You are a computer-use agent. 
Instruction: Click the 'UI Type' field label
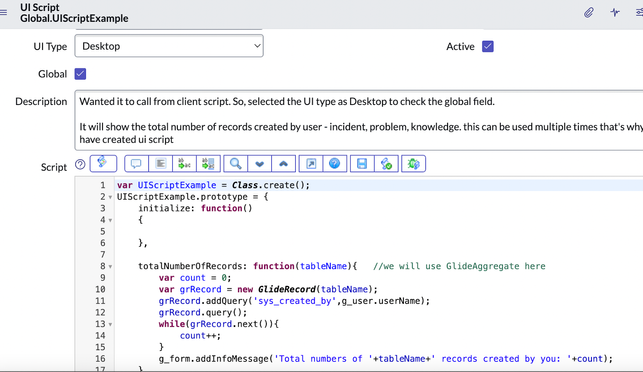click(x=50, y=46)
